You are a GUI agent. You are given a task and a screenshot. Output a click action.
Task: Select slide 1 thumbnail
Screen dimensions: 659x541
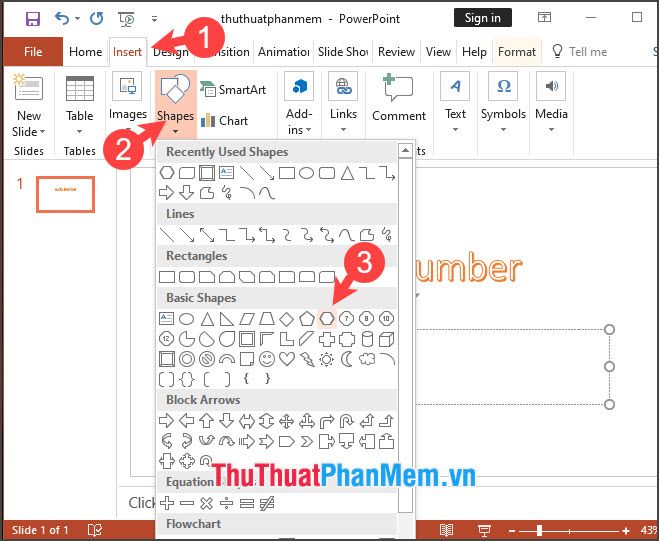click(x=66, y=194)
